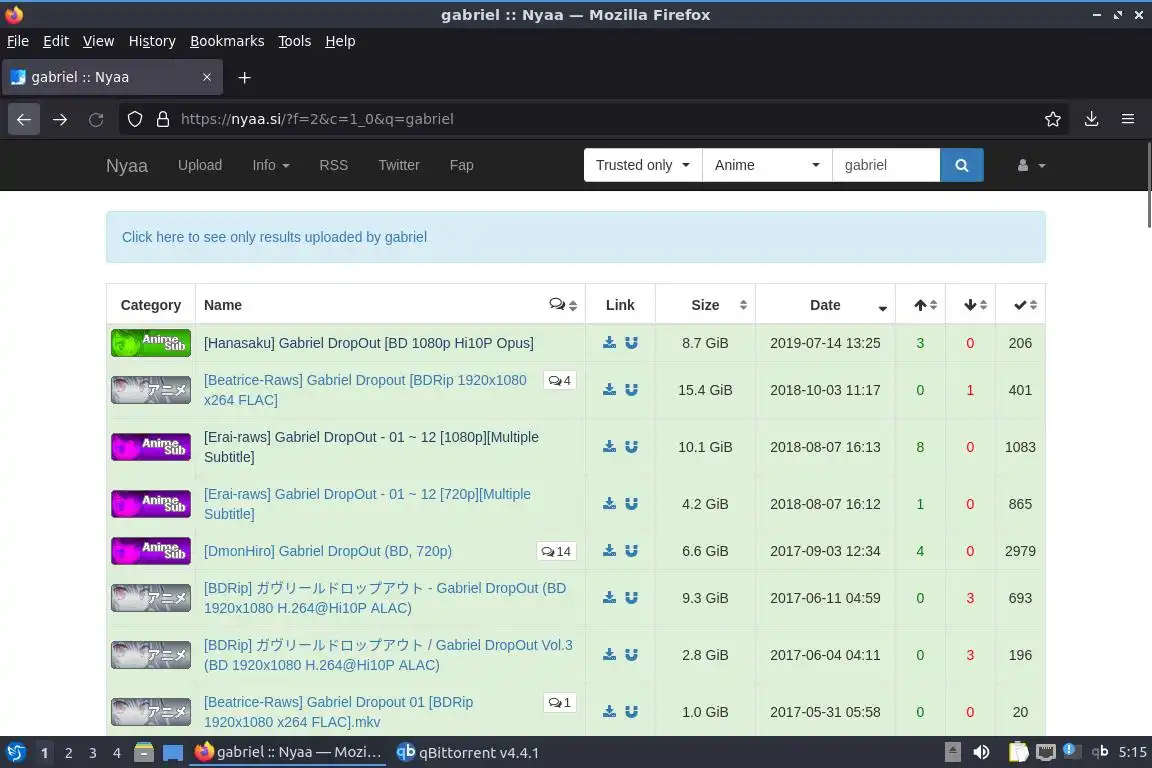
Task: Open the Edit menu
Action: 56,41
